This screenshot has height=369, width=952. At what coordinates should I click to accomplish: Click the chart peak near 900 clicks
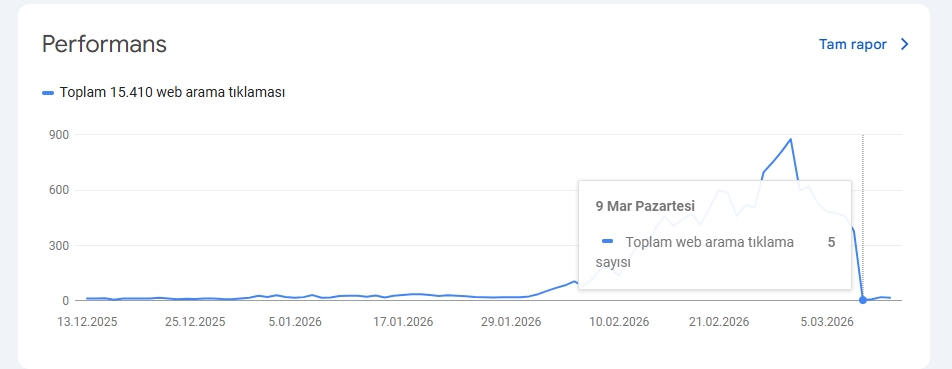(x=790, y=139)
